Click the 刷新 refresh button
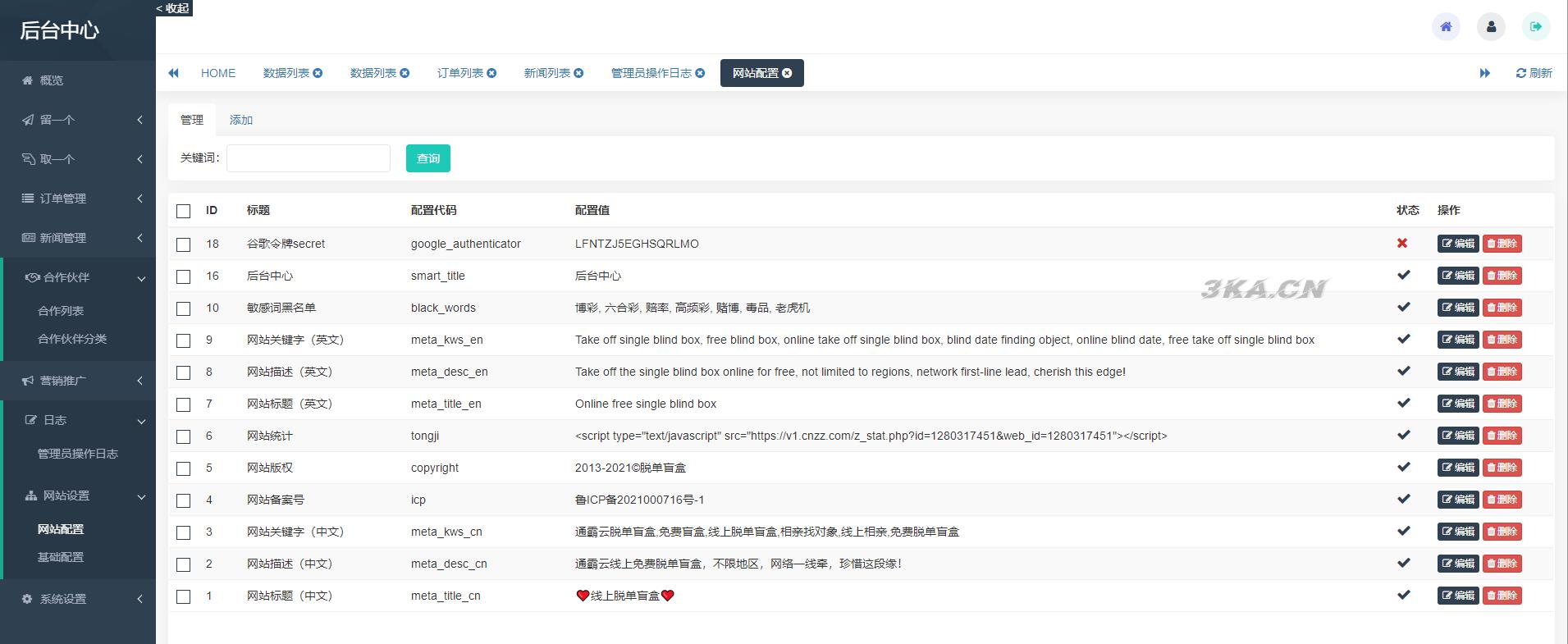Screen dimensions: 1568x644 pyautogui.click(x=1534, y=73)
